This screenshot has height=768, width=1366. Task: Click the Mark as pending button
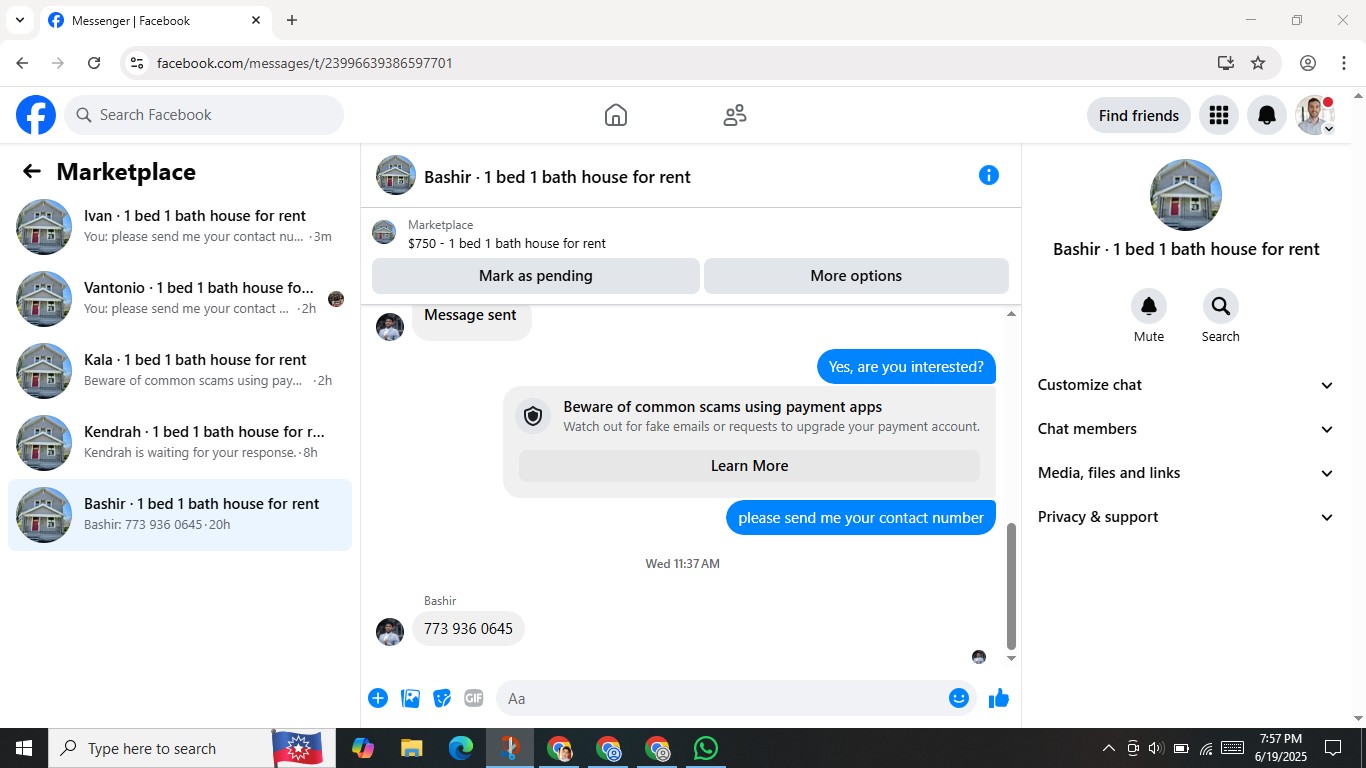click(536, 276)
